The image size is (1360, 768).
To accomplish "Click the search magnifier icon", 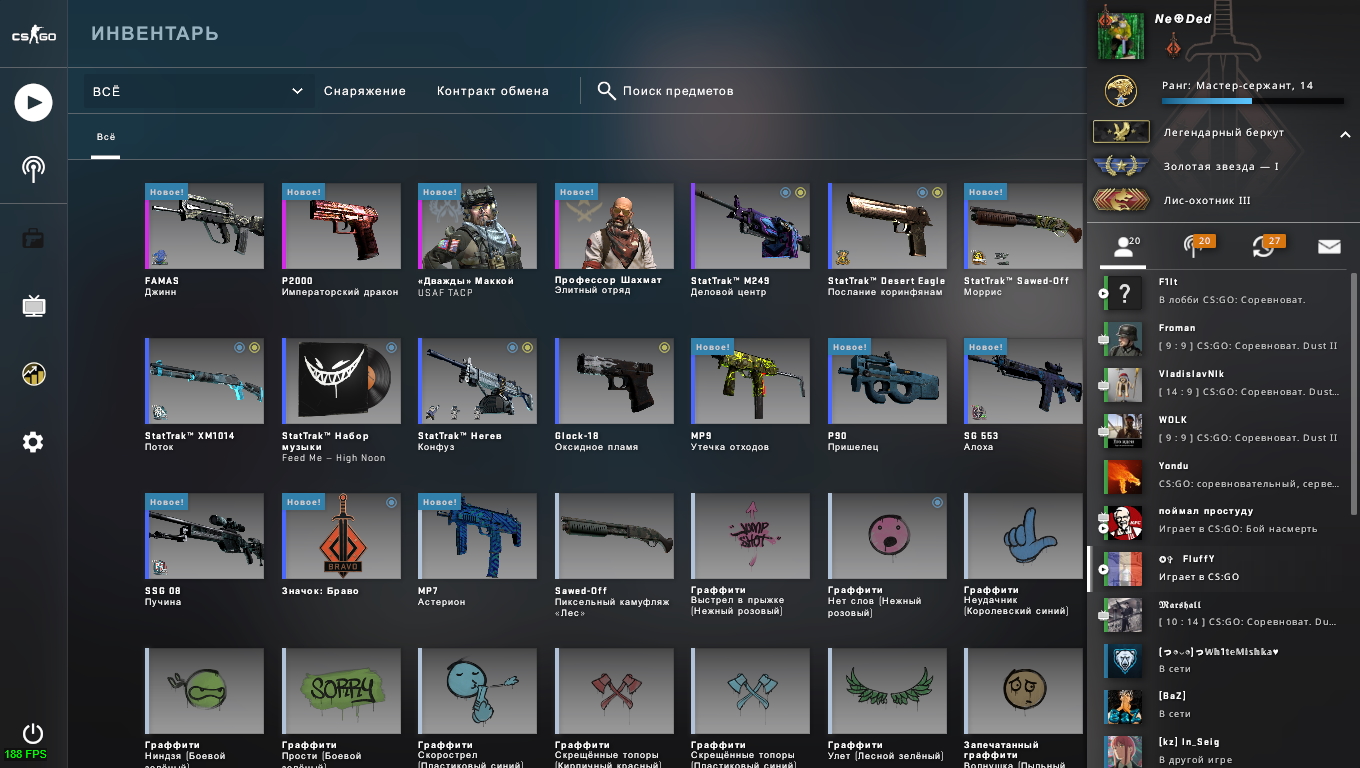I will [606, 91].
